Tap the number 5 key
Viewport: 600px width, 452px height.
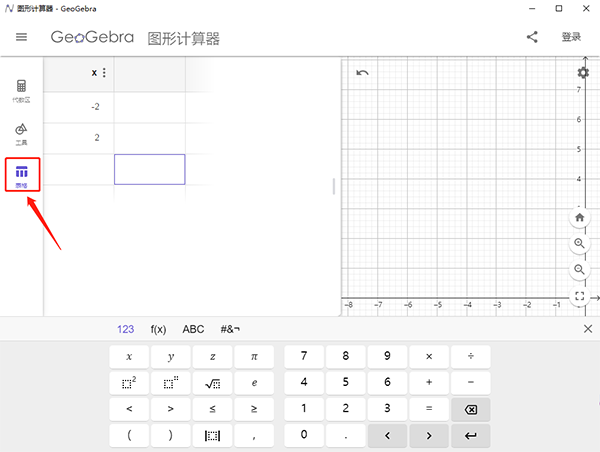tap(346, 383)
